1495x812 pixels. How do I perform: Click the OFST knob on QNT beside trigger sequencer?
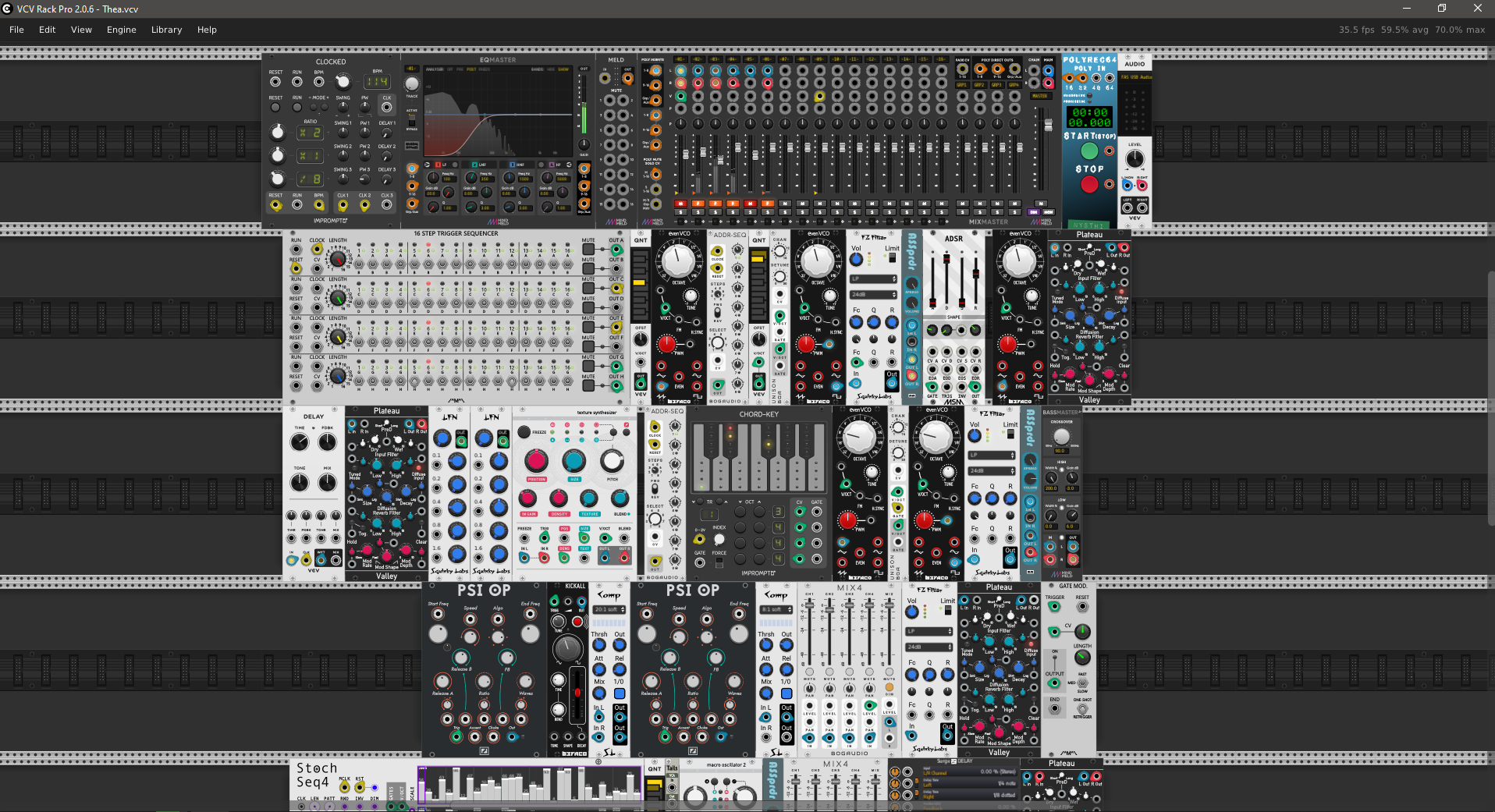[641, 339]
